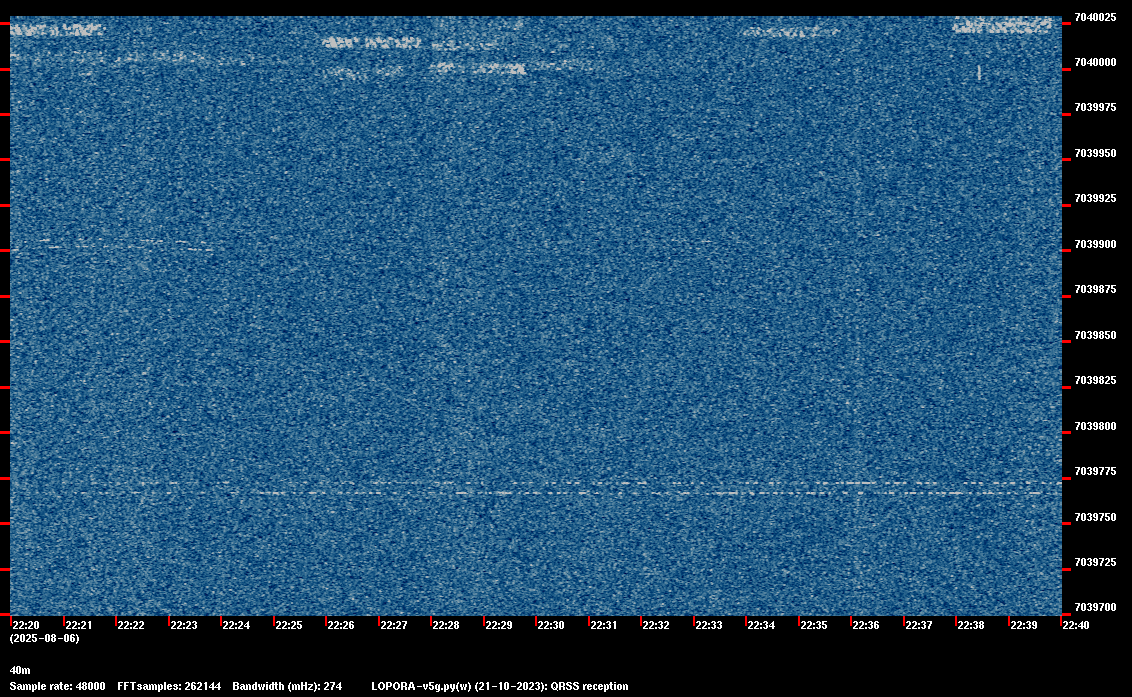Click the 22:35 time axis label
The height and width of the screenshot is (697, 1132).
pyautogui.click(x=814, y=625)
